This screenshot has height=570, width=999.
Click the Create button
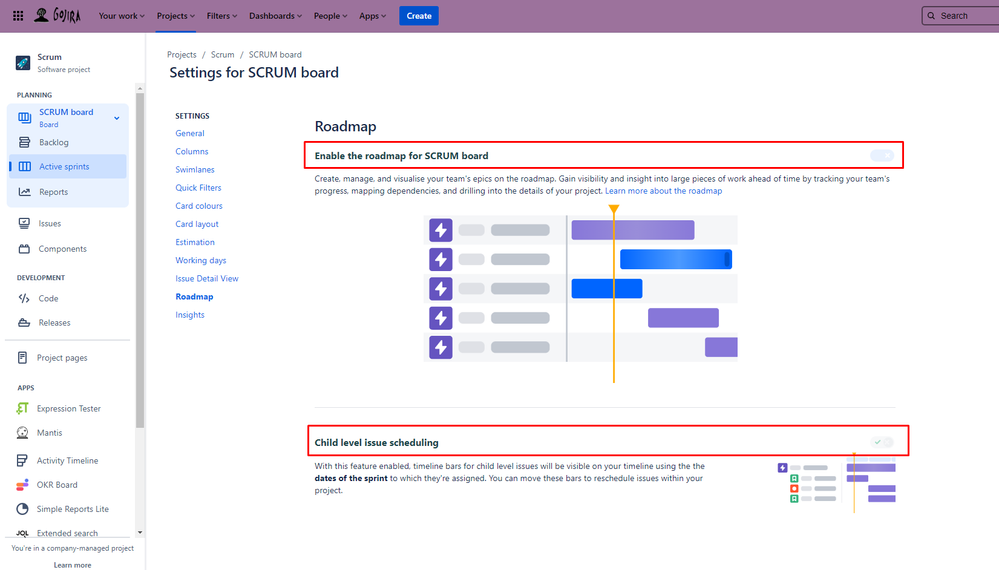(419, 16)
